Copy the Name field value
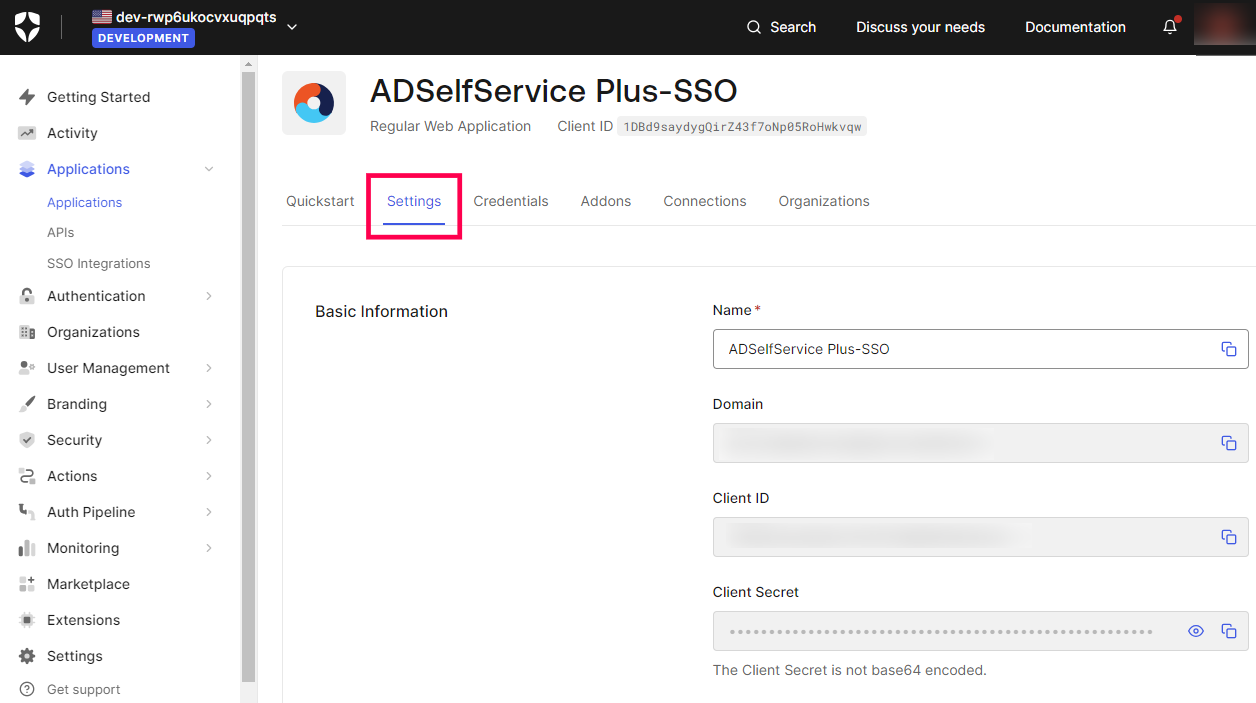Screen dimensions: 1256x703 [x=1228, y=349]
